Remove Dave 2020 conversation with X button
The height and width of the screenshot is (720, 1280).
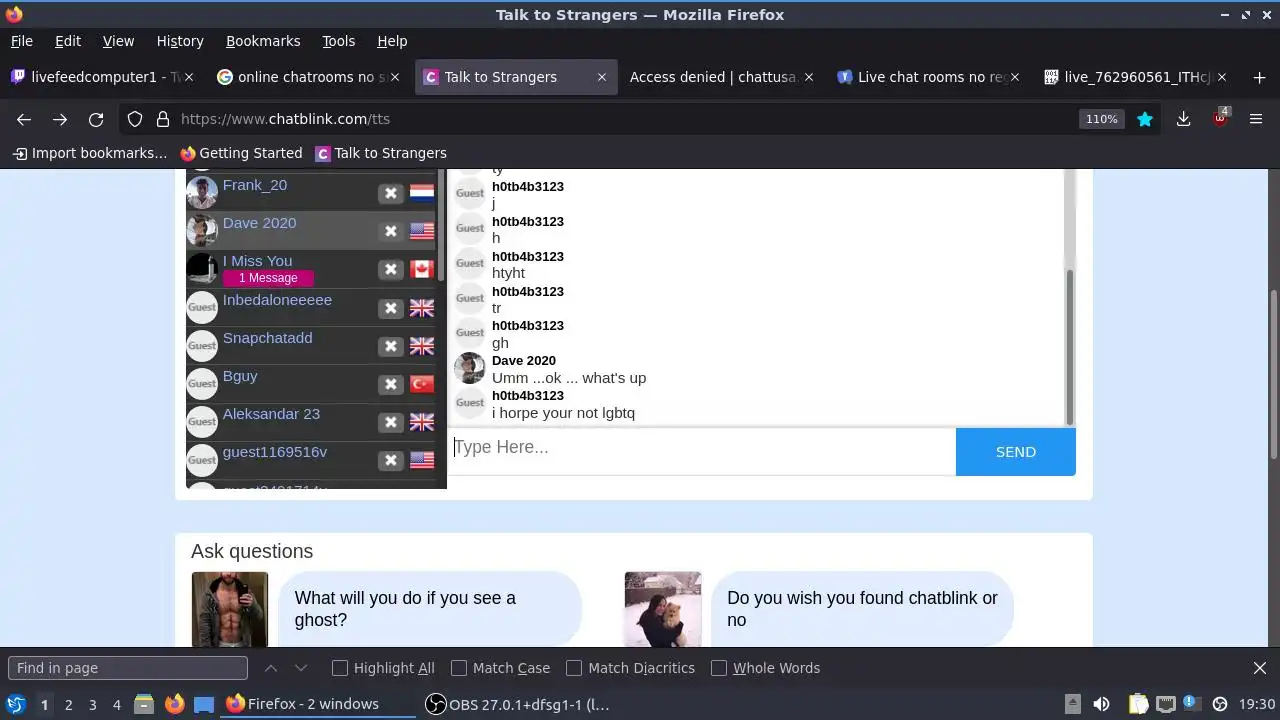tap(391, 231)
